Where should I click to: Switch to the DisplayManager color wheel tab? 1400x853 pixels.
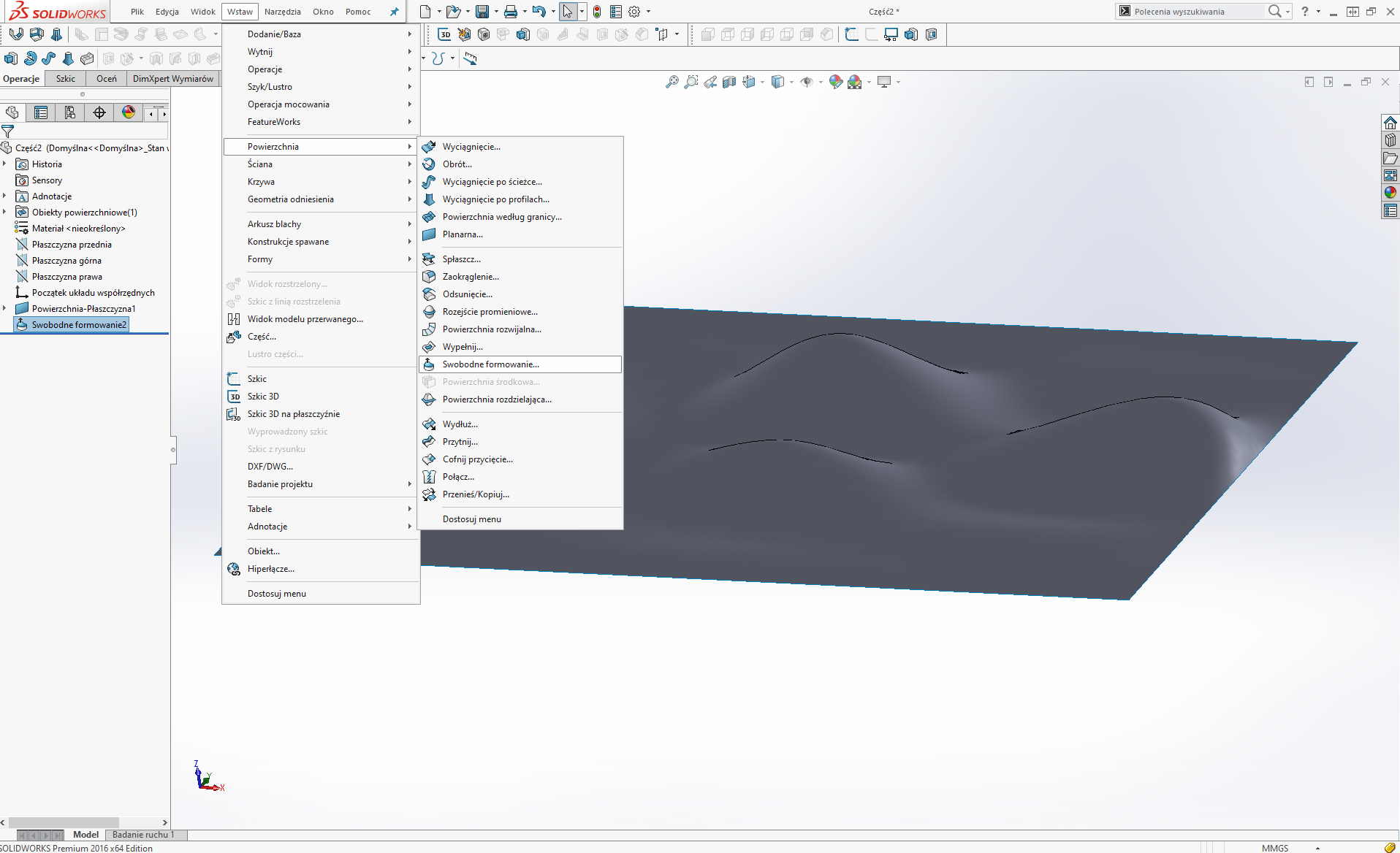pos(129,112)
